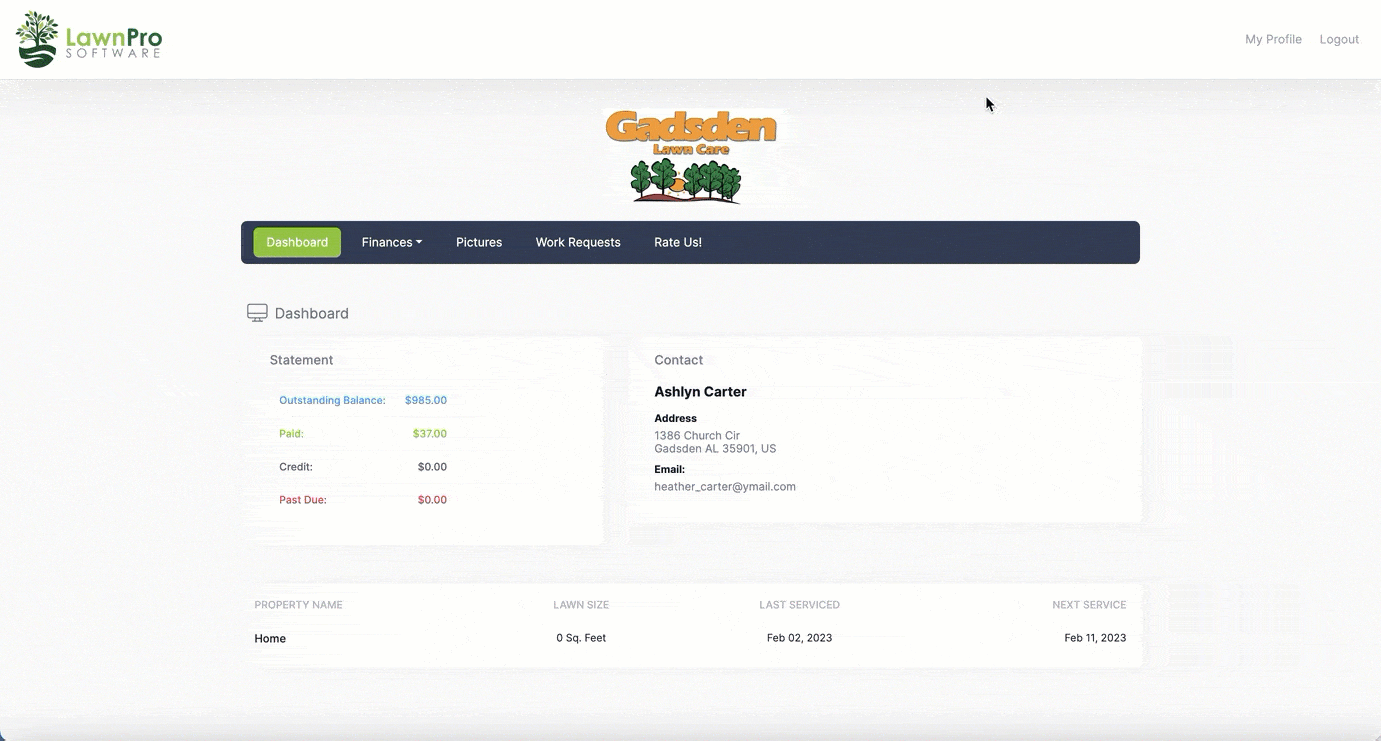The image size is (1381, 741).
Task: Click the Paid label
Action: coord(291,434)
